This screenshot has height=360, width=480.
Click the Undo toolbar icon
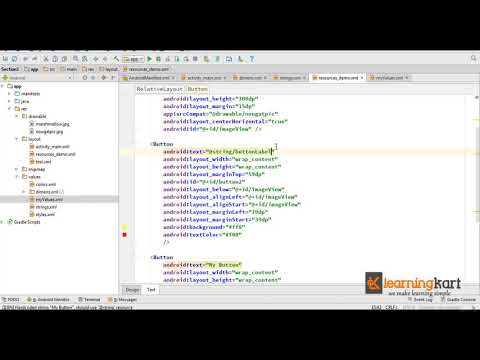(25, 59)
